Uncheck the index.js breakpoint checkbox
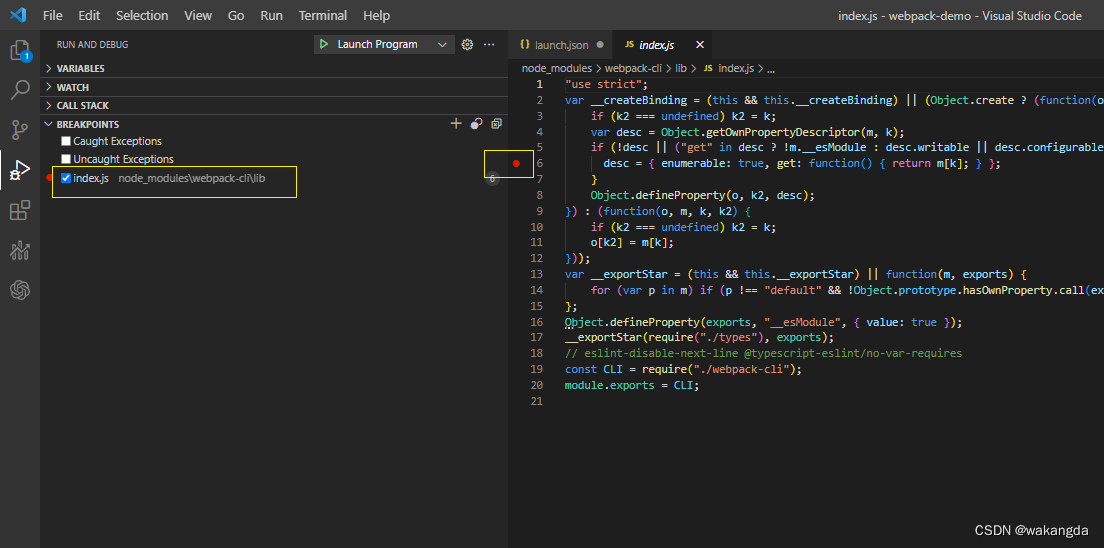This screenshot has width=1104, height=548. 66,178
